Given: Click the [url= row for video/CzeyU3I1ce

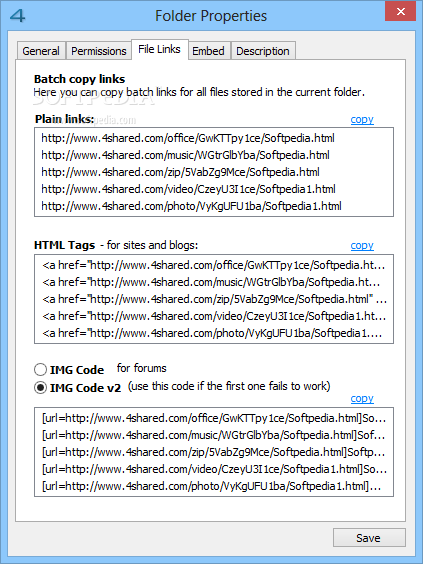Looking at the screenshot, I should tap(214, 469).
